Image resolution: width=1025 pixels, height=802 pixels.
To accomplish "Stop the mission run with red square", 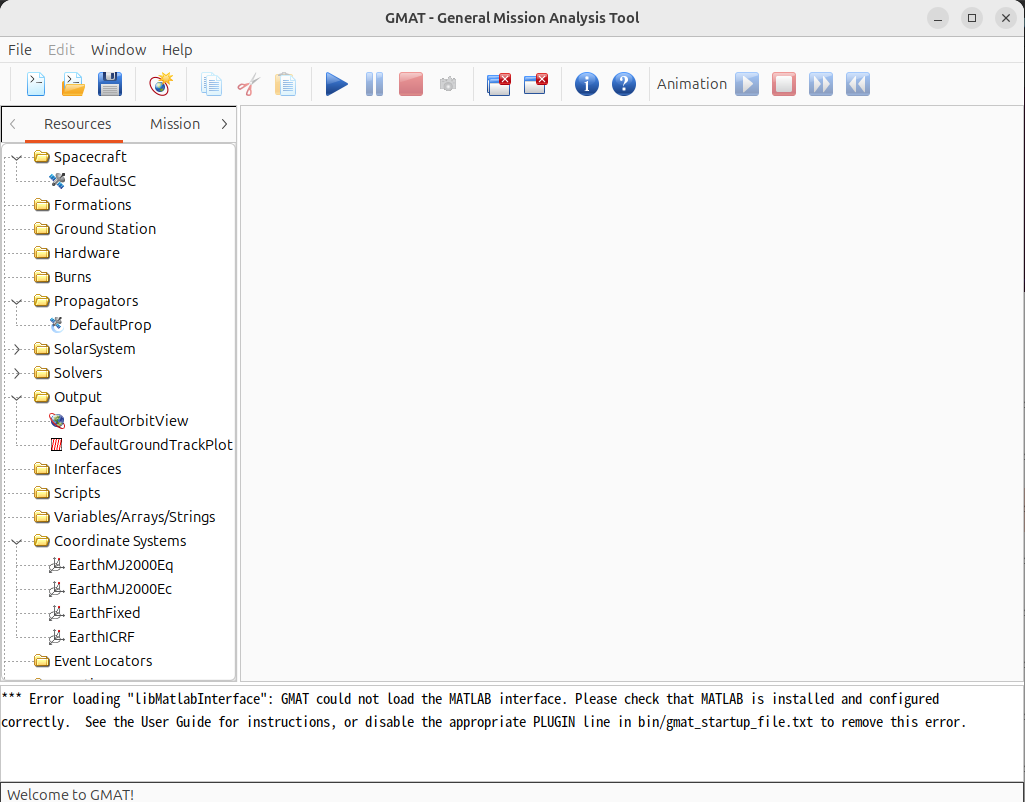I will pyautogui.click(x=411, y=84).
